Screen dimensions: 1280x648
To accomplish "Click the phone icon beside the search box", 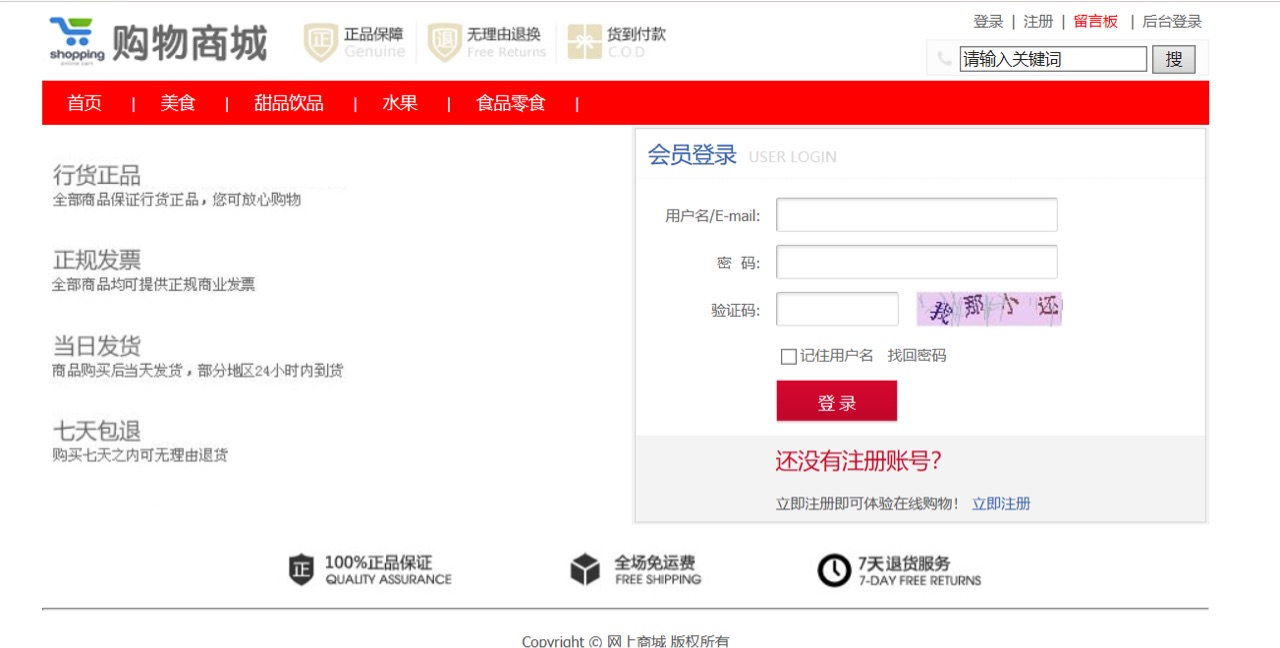I will pos(945,59).
